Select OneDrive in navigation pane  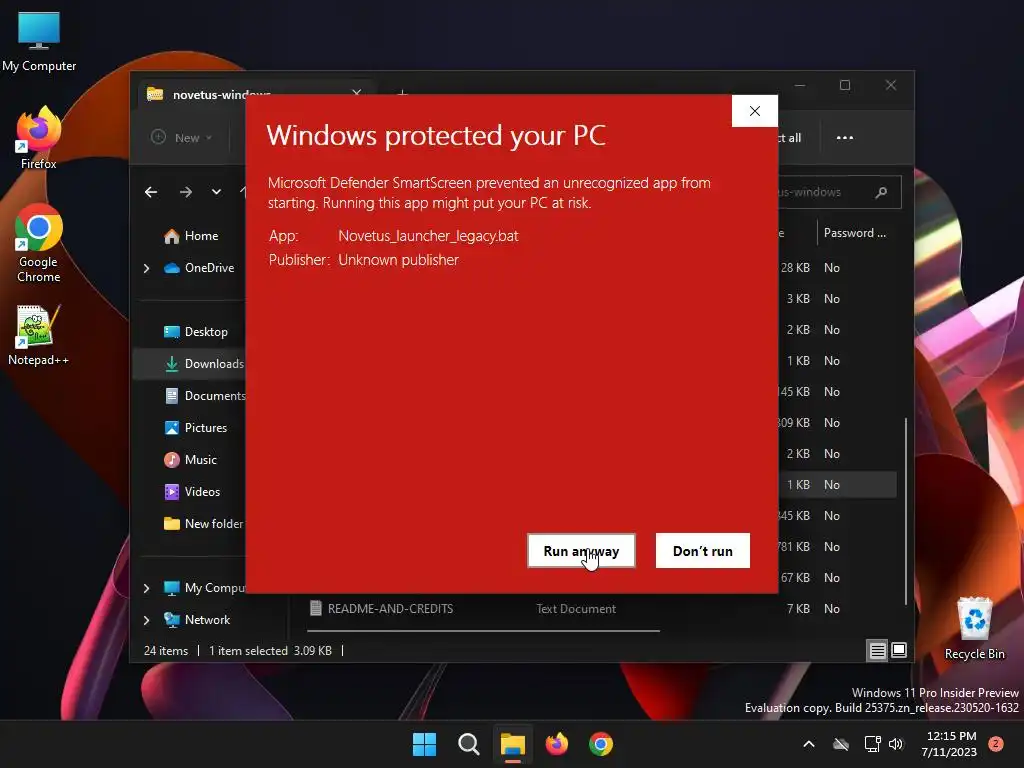tap(199, 268)
